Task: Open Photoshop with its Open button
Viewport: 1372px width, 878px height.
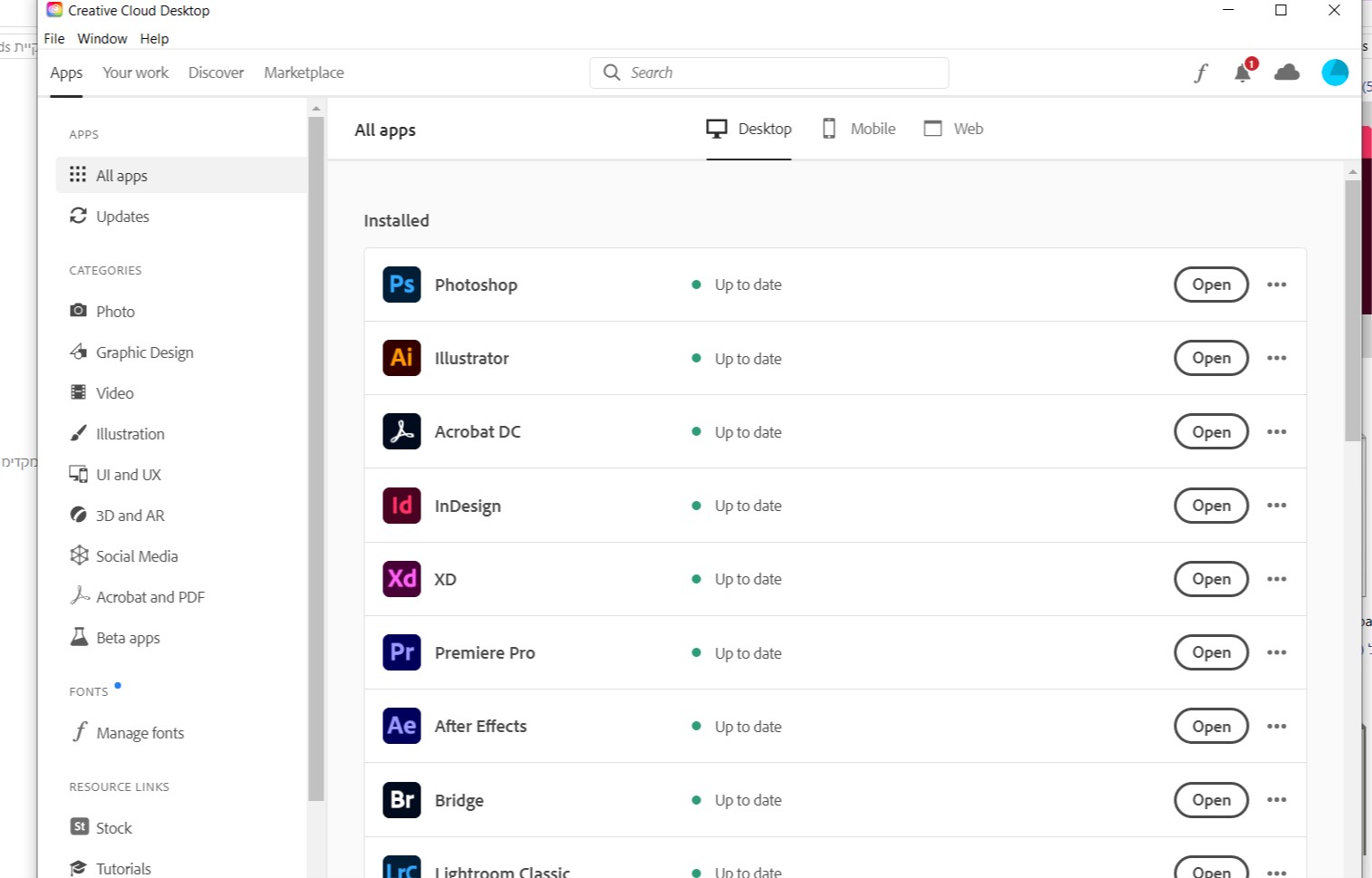Action: point(1211,285)
